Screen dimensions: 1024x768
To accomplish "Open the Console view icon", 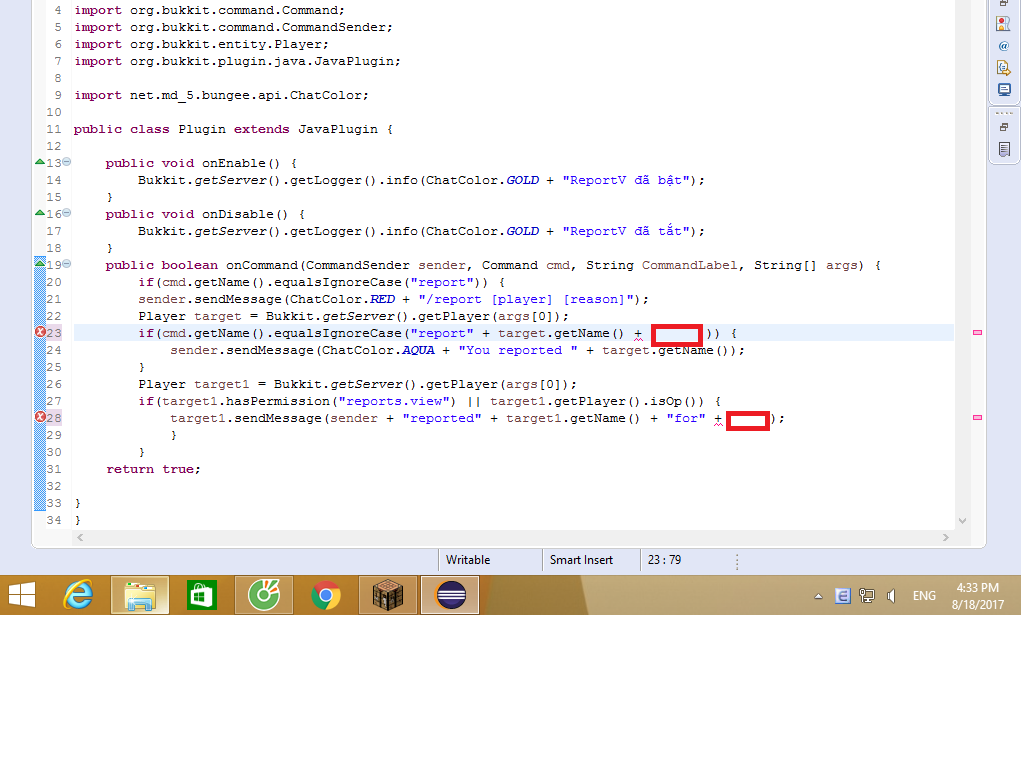I will coord(1003,89).
